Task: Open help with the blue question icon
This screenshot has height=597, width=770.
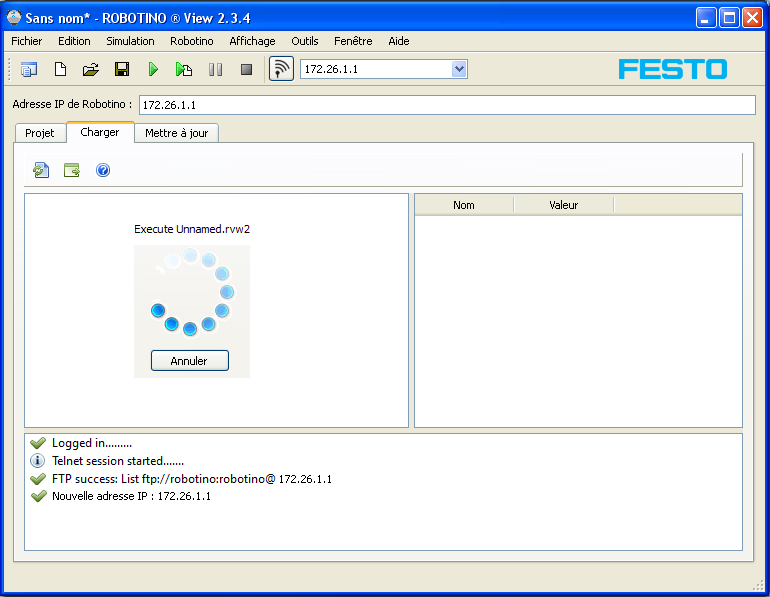Action: 103,170
